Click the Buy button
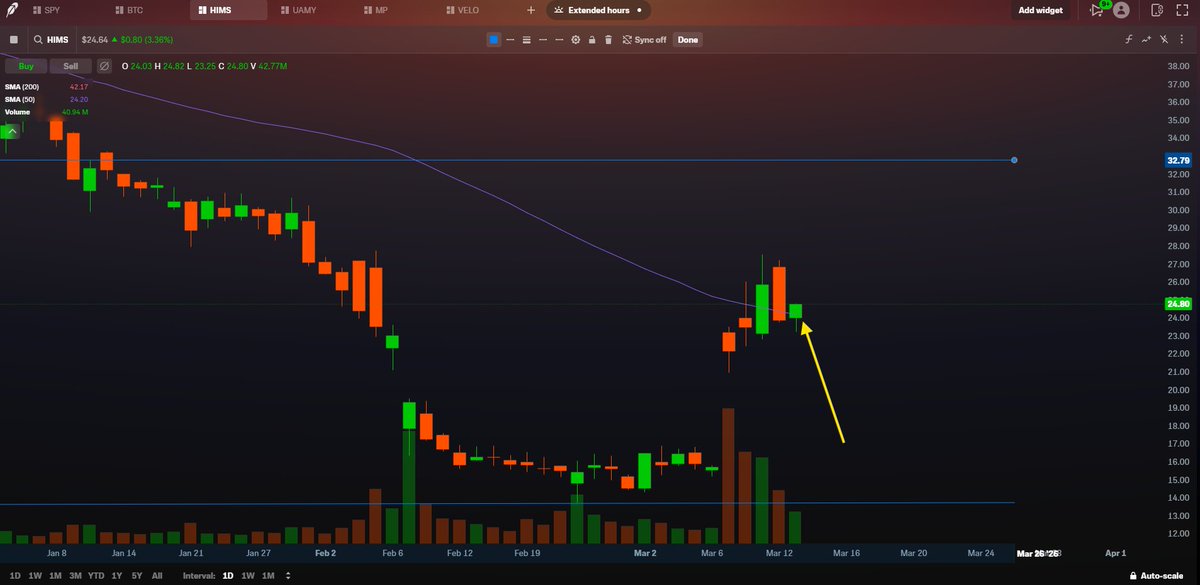Image resolution: width=1200 pixels, height=585 pixels. 26,66
